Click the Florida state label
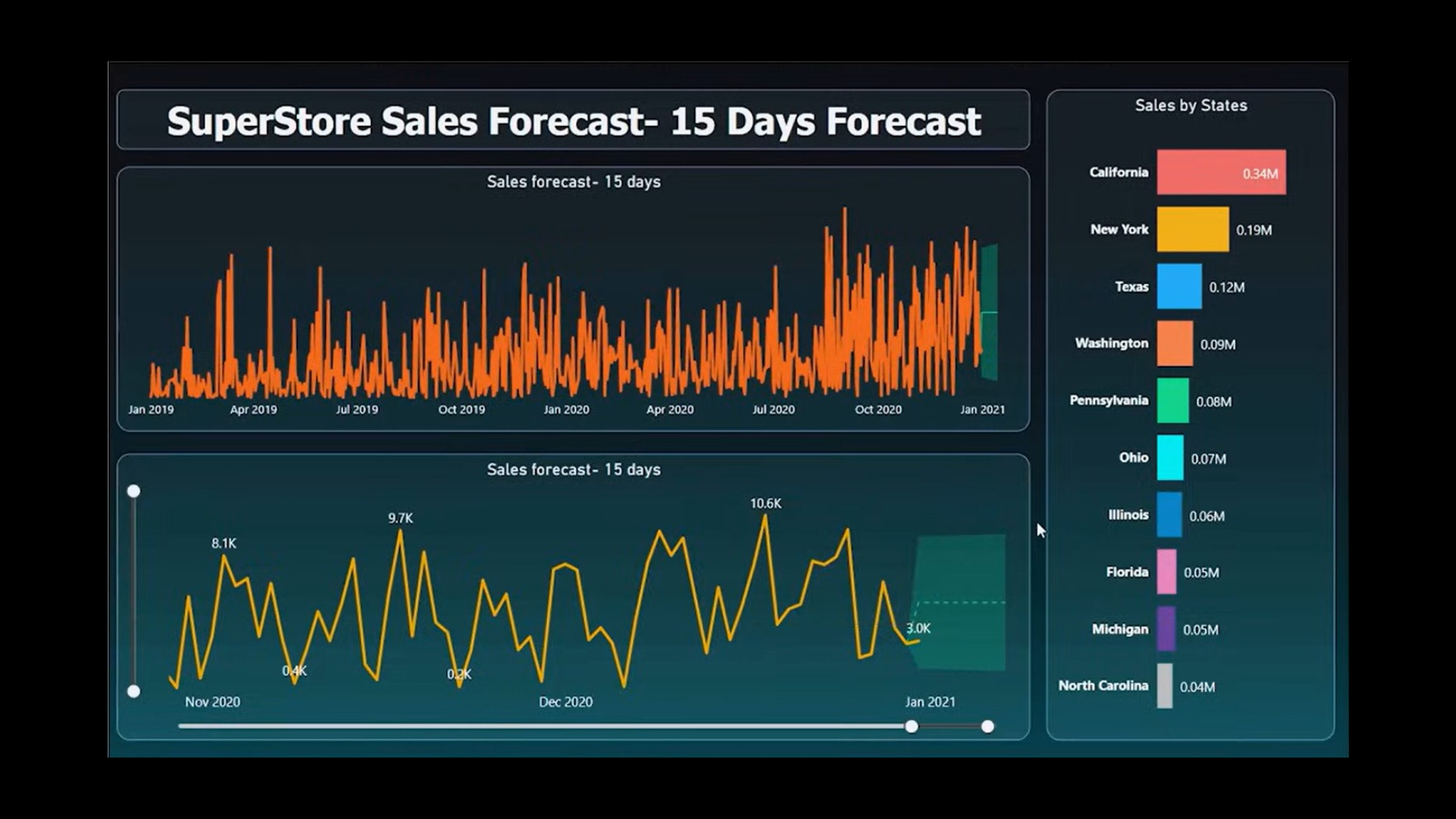Screen dimensions: 1456x819 click(1127, 572)
